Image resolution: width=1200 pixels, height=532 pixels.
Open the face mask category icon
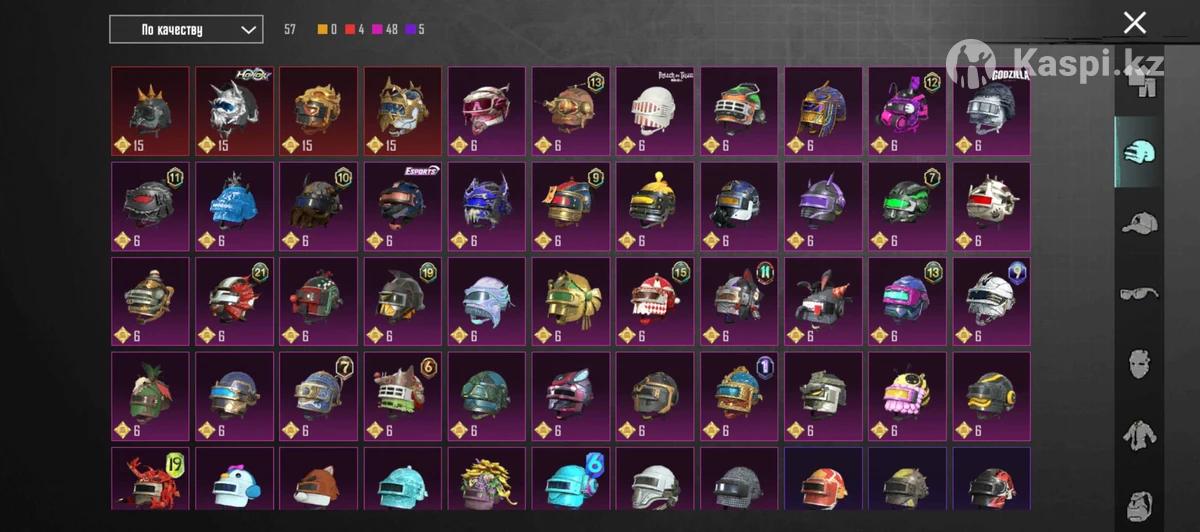1138,363
